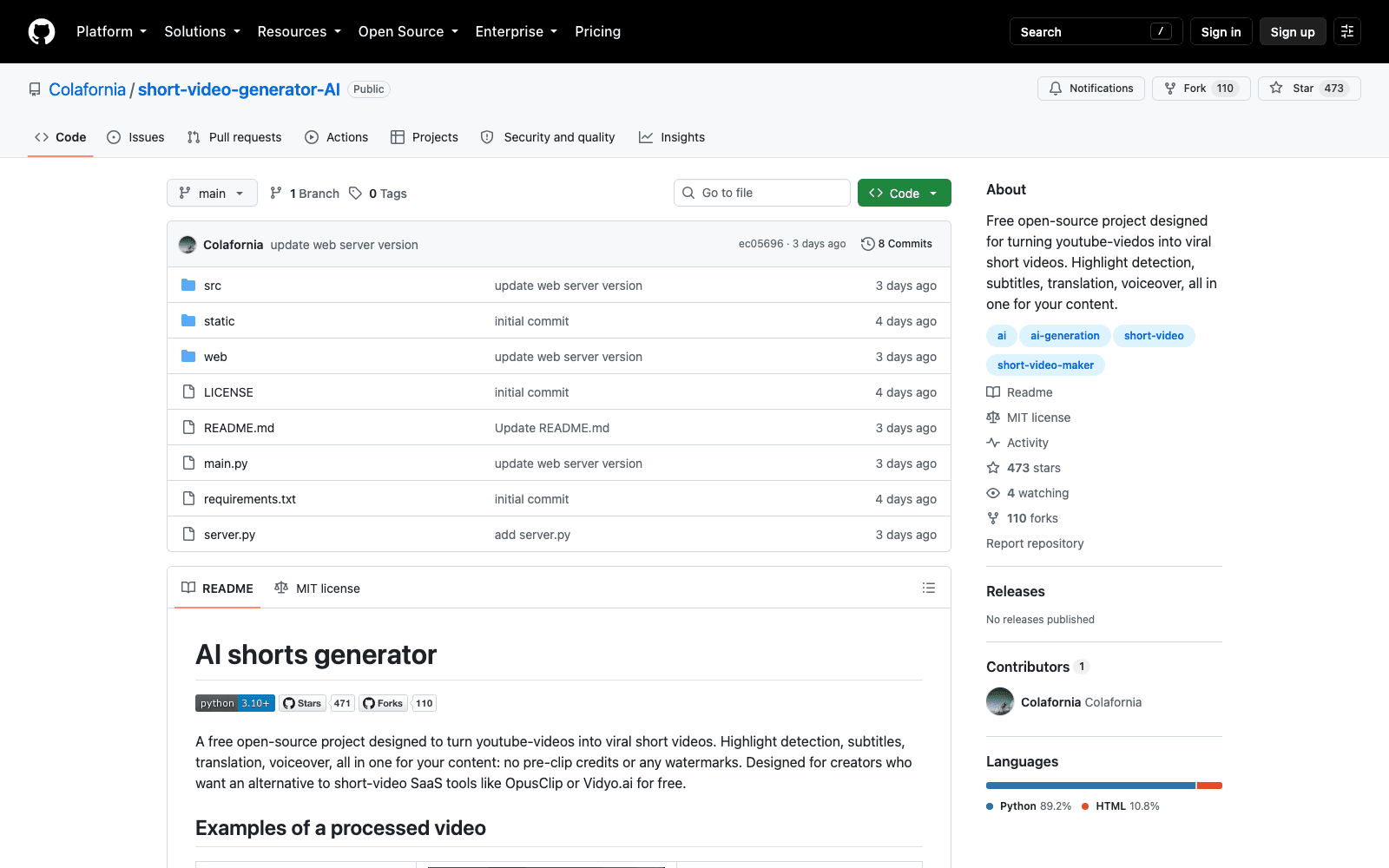Click the Python 89.2% language entry
This screenshot has height=868, width=1389.
pos(1029,806)
